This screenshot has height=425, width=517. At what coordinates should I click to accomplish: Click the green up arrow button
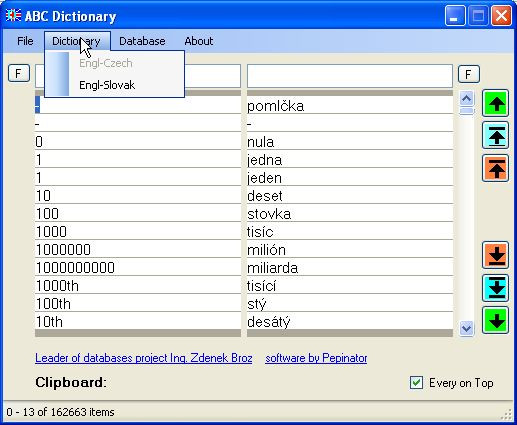[x=495, y=103]
